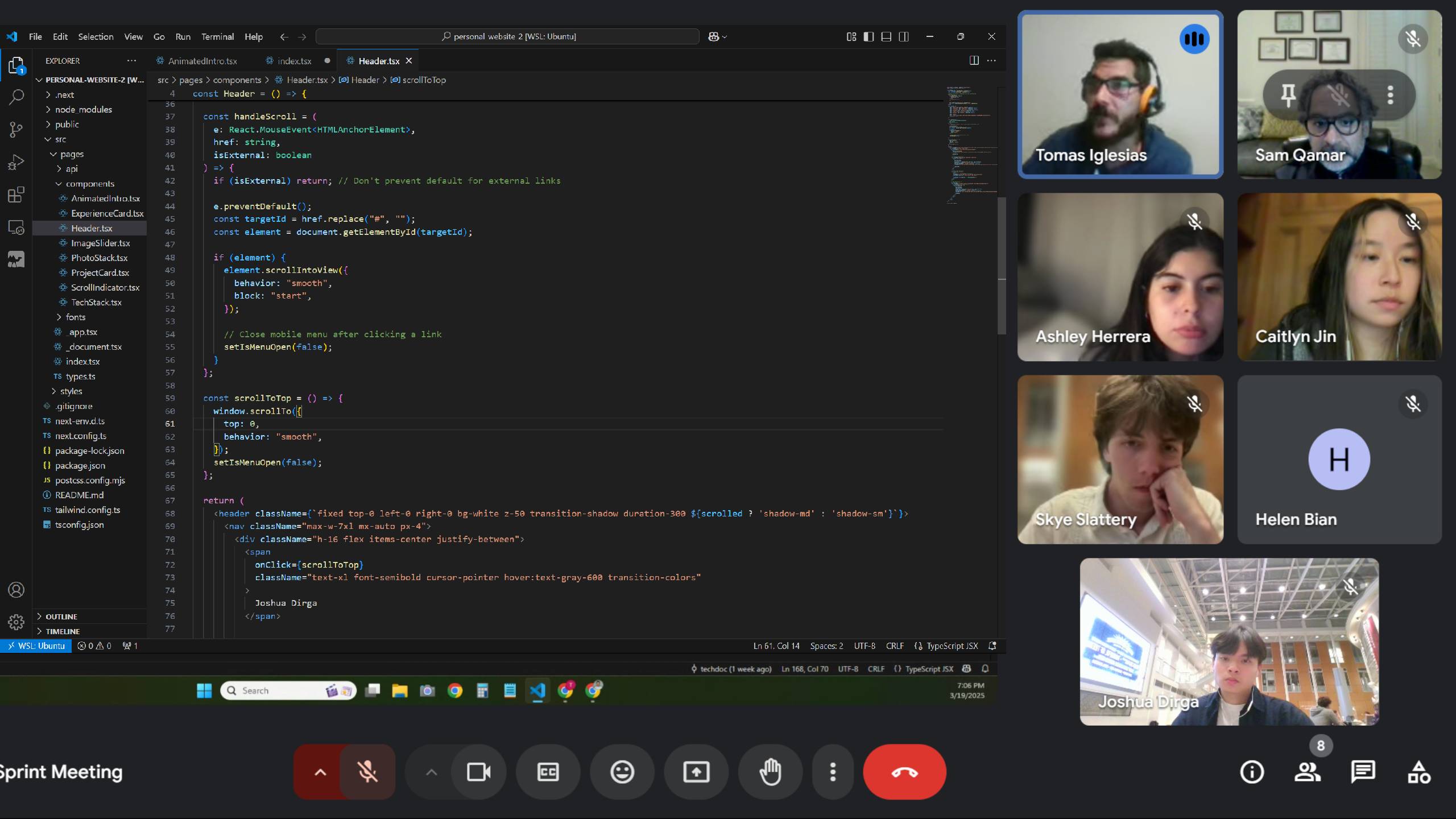The width and height of the screenshot is (1456, 819).
Task: Click the present screen button
Action: (696, 772)
